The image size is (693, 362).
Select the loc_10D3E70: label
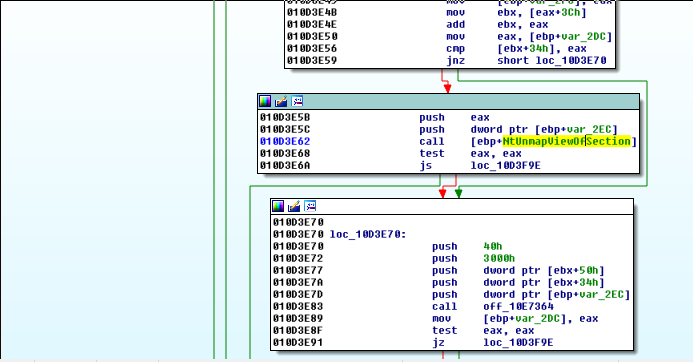point(368,234)
